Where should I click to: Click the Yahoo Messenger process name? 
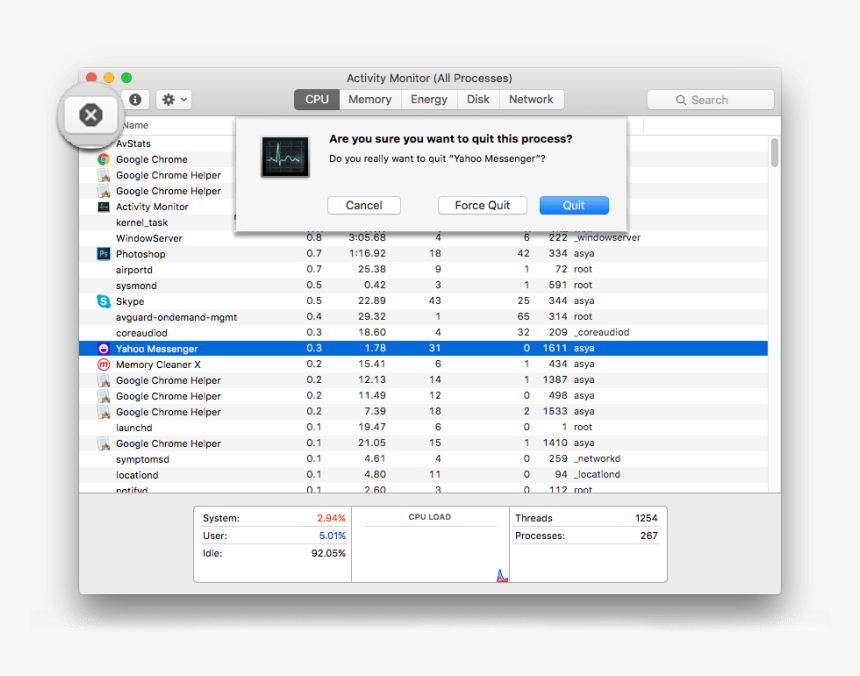click(157, 349)
